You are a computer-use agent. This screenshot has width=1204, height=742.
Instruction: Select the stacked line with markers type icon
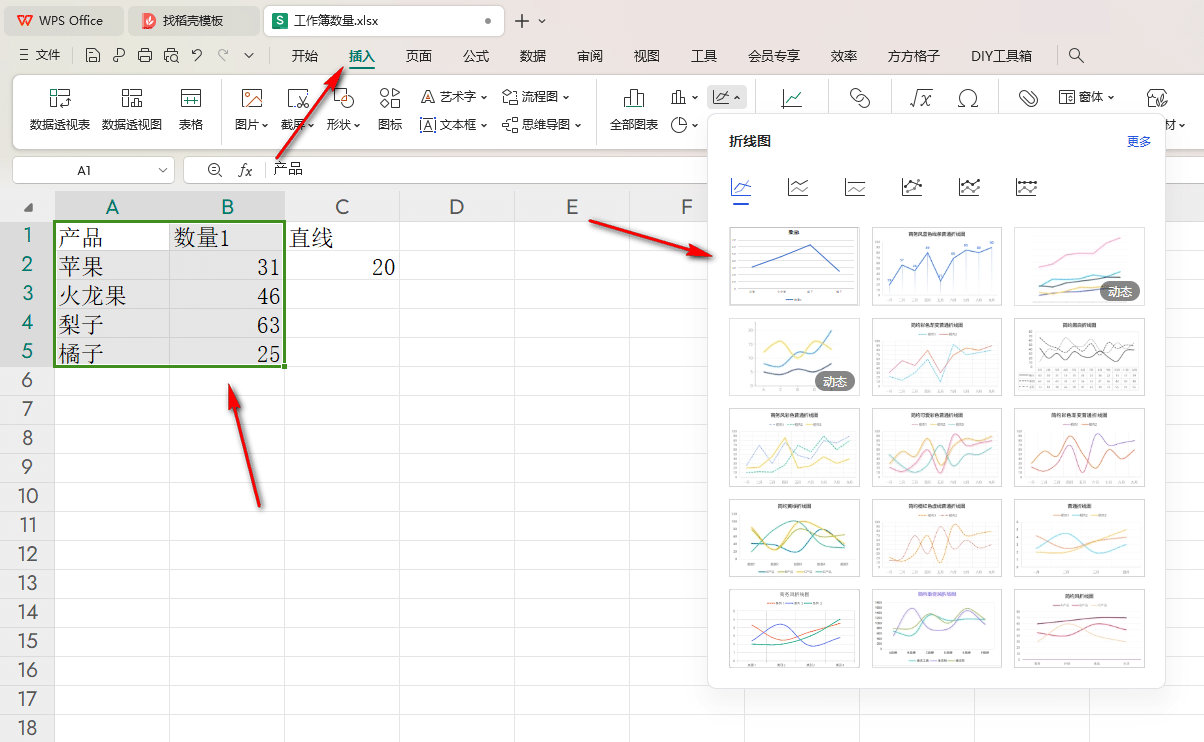[x=969, y=186]
